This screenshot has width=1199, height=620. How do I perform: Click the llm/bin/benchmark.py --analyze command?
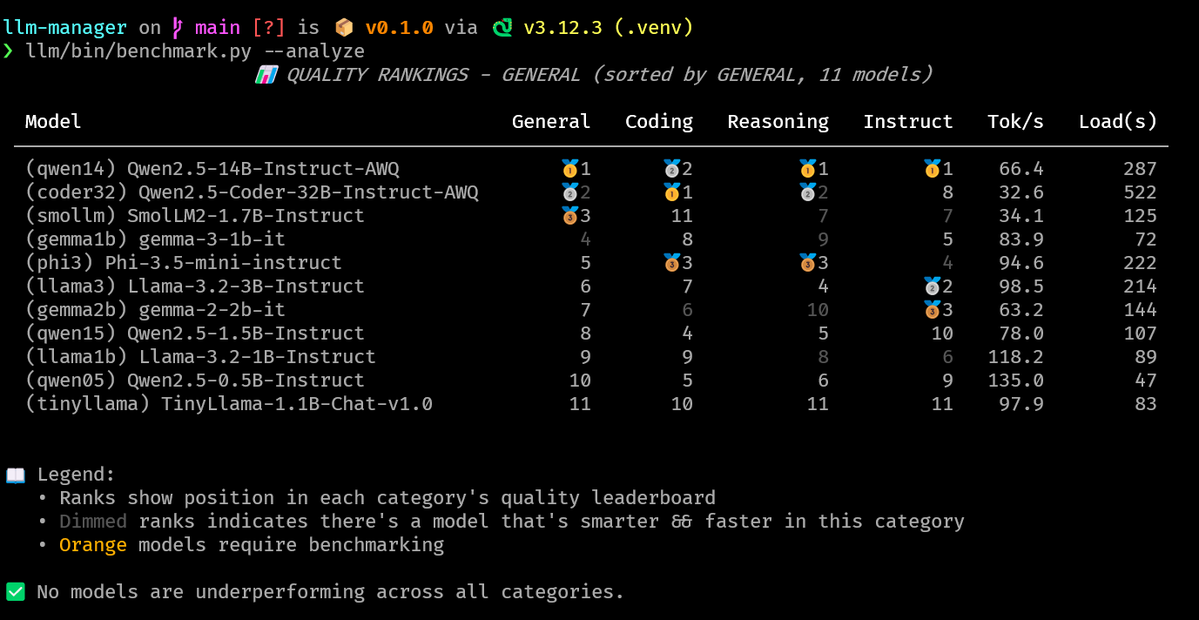pyautogui.click(x=195, y=51)
